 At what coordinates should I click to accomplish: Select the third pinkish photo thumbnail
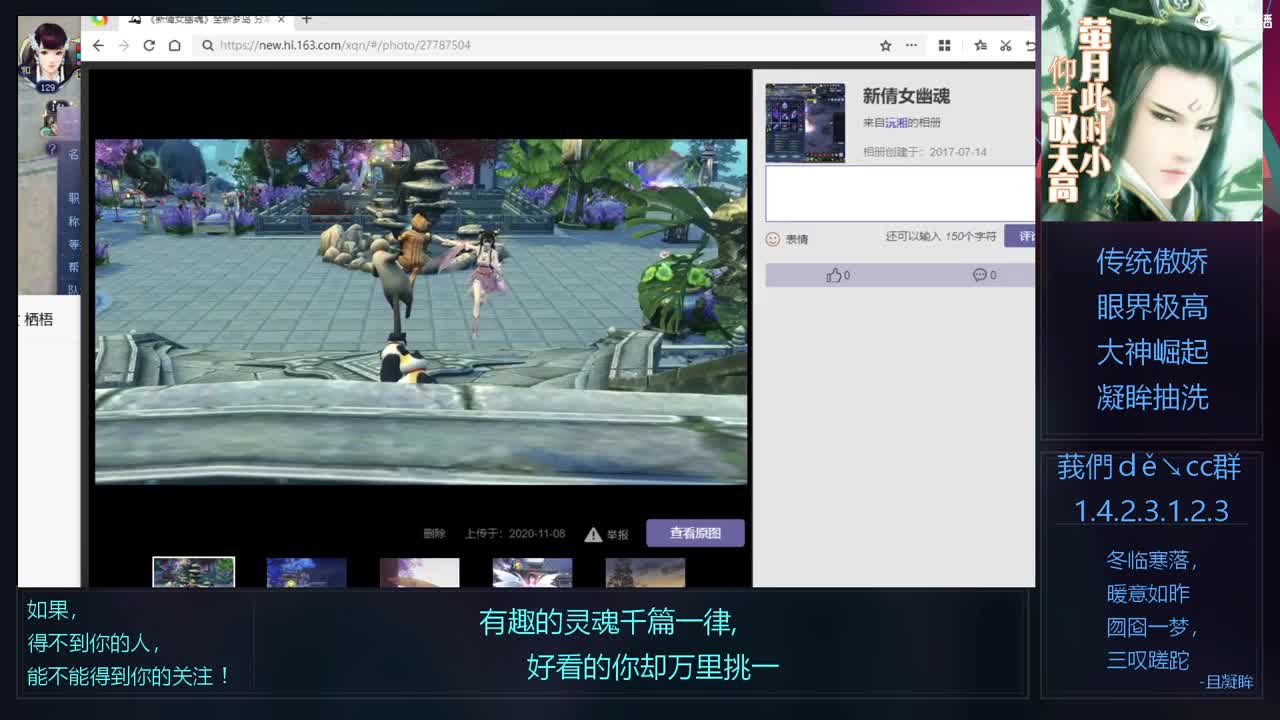pos(419,573)
